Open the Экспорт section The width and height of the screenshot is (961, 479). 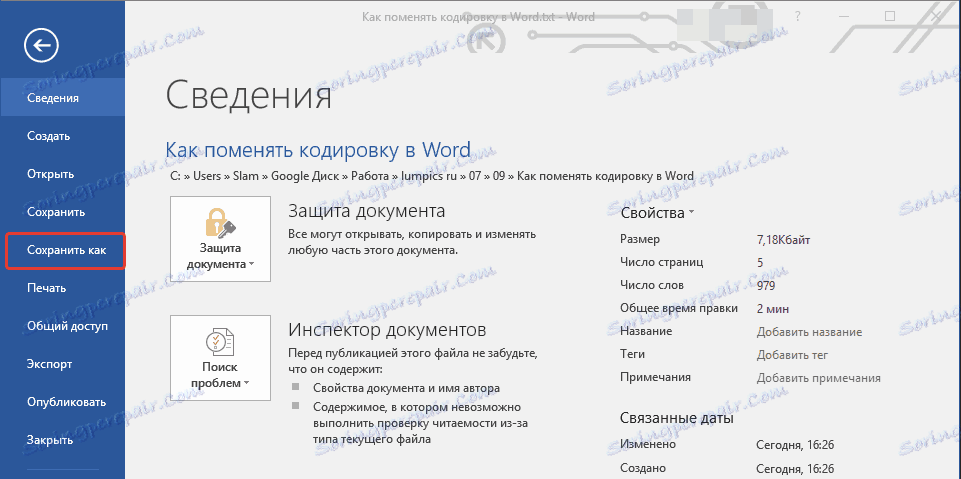tap(62, 364)
